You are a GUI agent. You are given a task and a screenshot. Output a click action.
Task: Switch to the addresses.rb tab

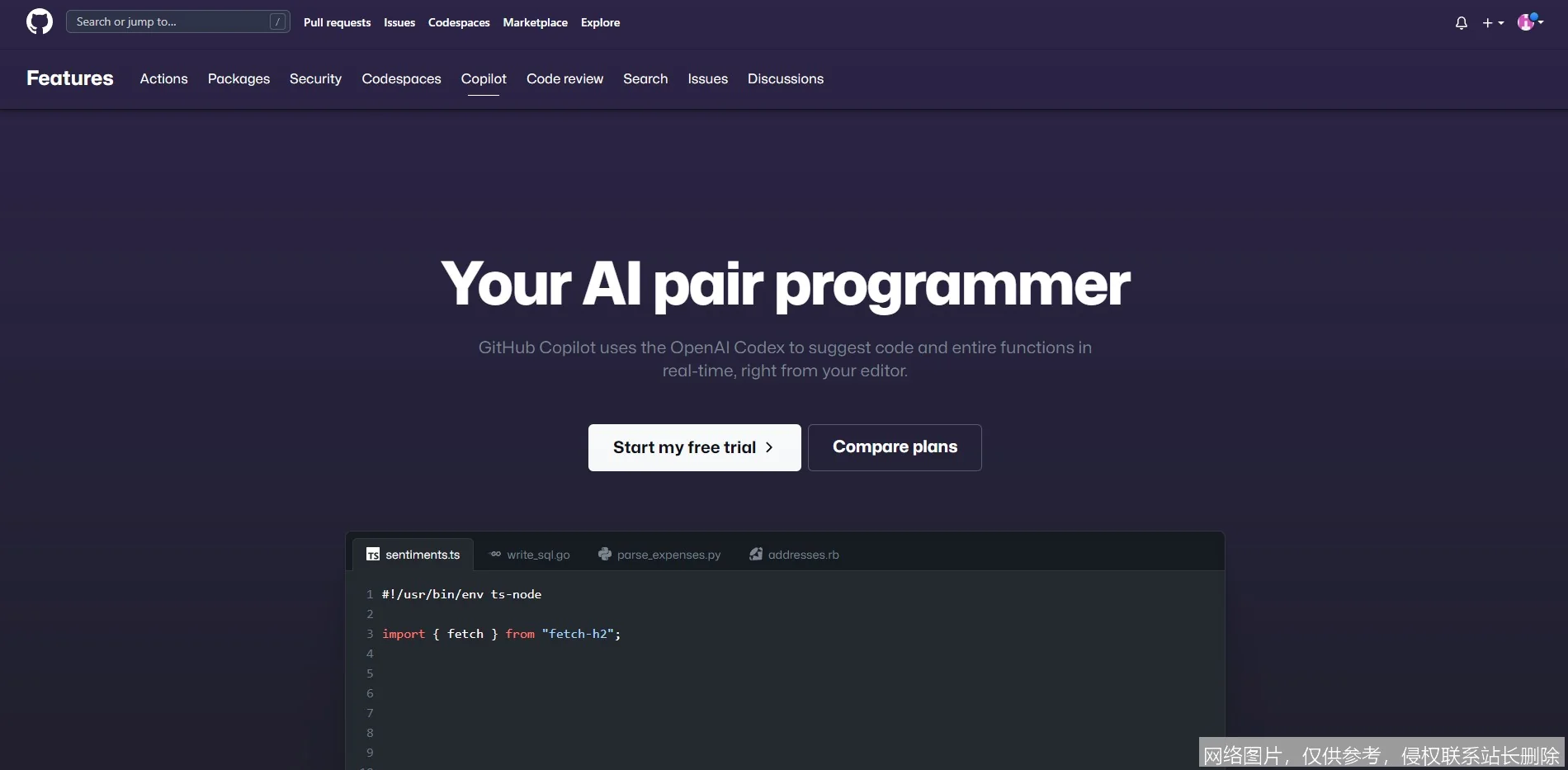[x=803, y=554]
